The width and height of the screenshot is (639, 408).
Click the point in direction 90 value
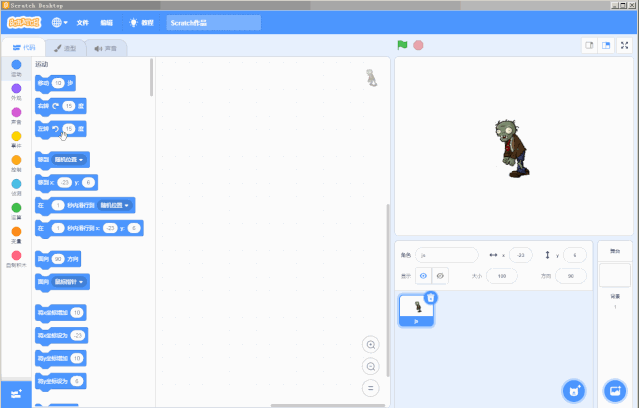click(x=58, y=259)
